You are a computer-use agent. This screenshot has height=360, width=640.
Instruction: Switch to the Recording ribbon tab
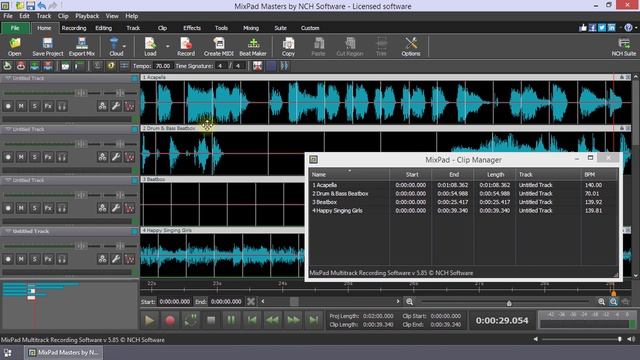74,28
